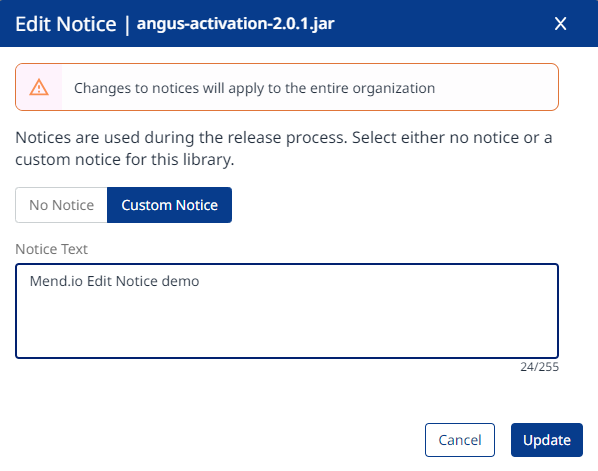
Task: Focus the Notice Text input box
Action: (x=287, y=311)
